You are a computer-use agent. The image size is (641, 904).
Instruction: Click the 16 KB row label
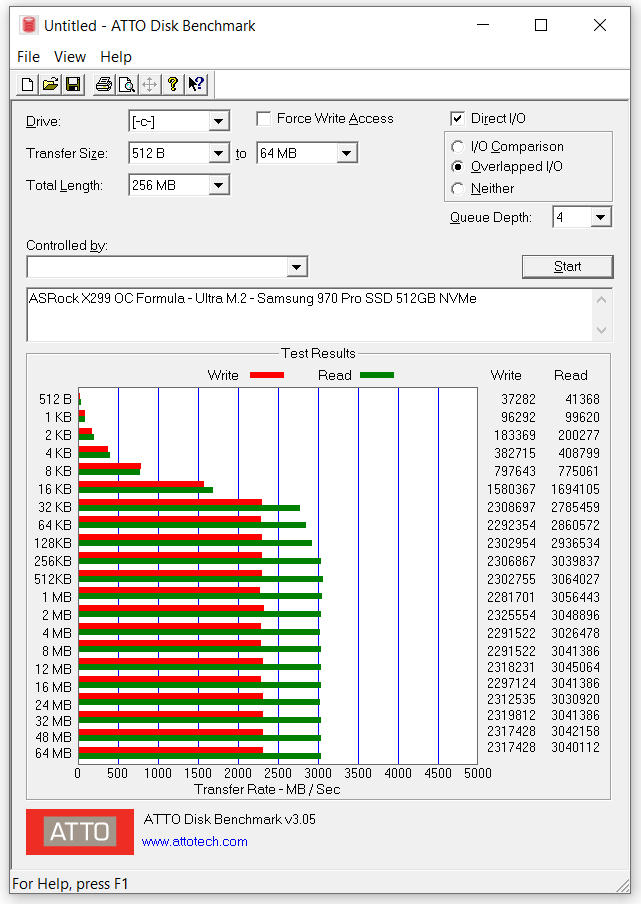click(55, 489)
